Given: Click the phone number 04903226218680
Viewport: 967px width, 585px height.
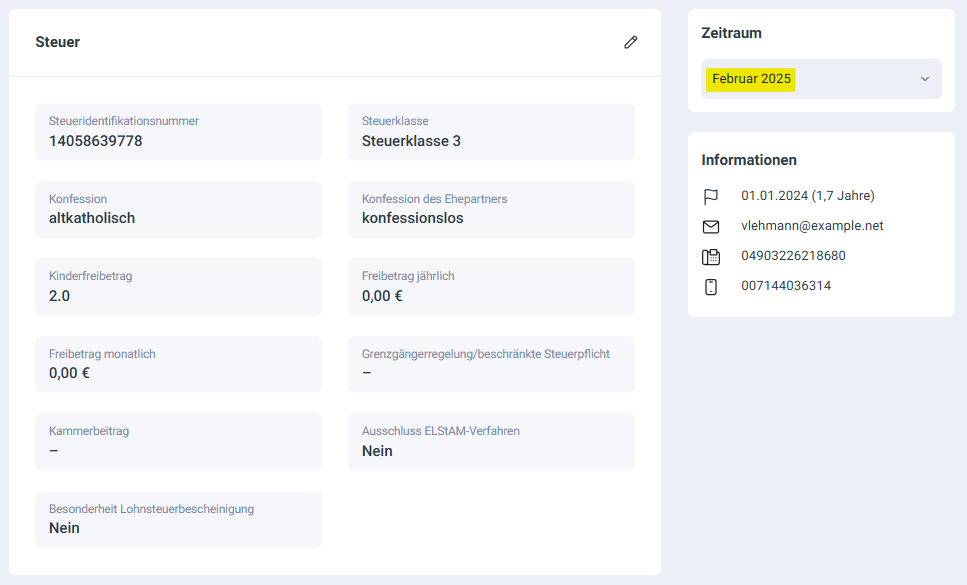Looking at the screenshot, I should (793, 256).
